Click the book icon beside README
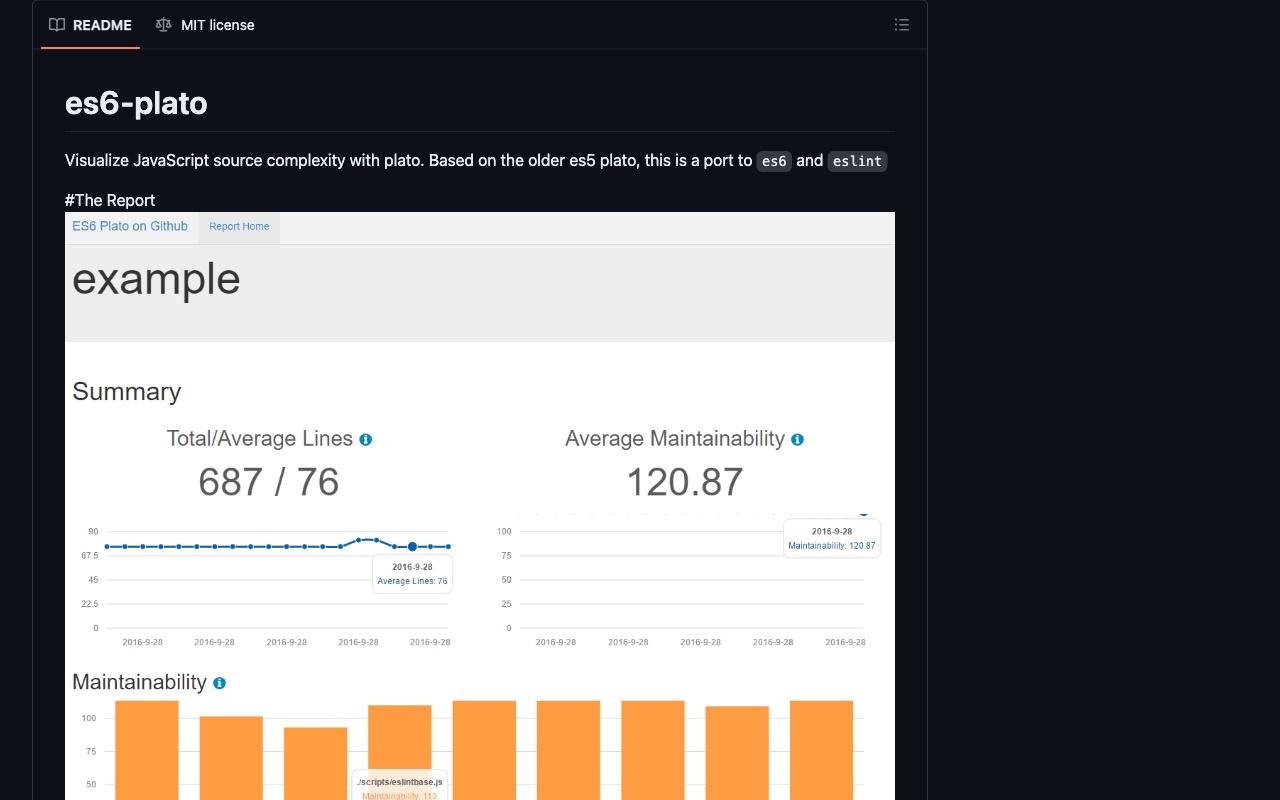Viewport: 1280px width, 800px height. point(57,25)
